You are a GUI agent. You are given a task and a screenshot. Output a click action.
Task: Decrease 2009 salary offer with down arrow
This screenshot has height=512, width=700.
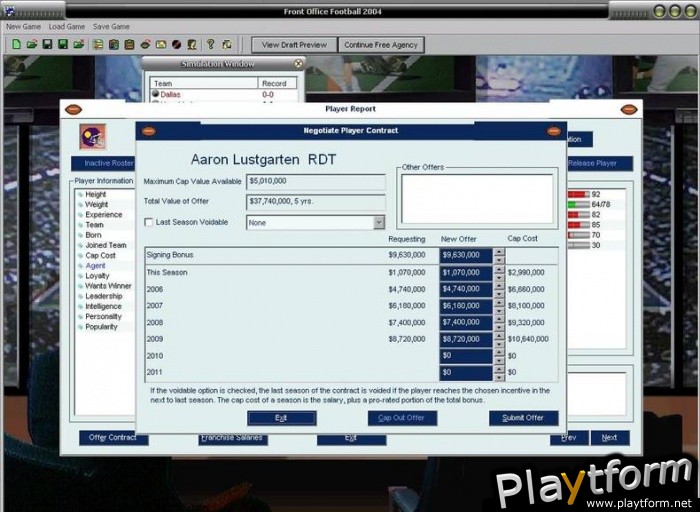tap(499, 344)
